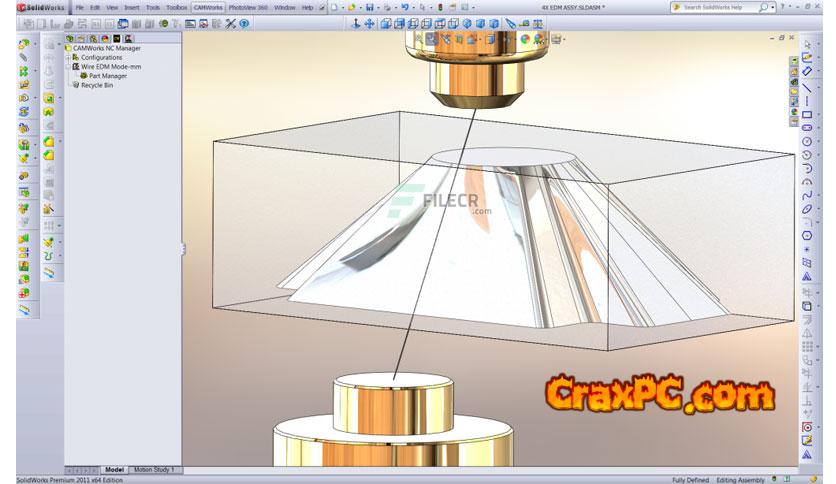
Task: Click the Insert Components assembly icon
Action: coord(24,43)
